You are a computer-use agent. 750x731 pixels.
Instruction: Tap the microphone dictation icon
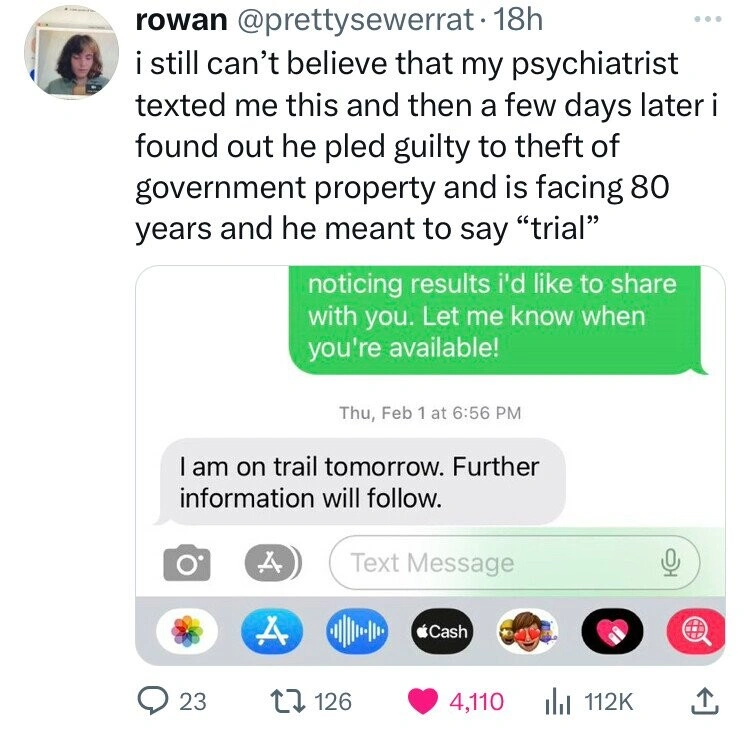pyautogui.click(x=669, y=563)
